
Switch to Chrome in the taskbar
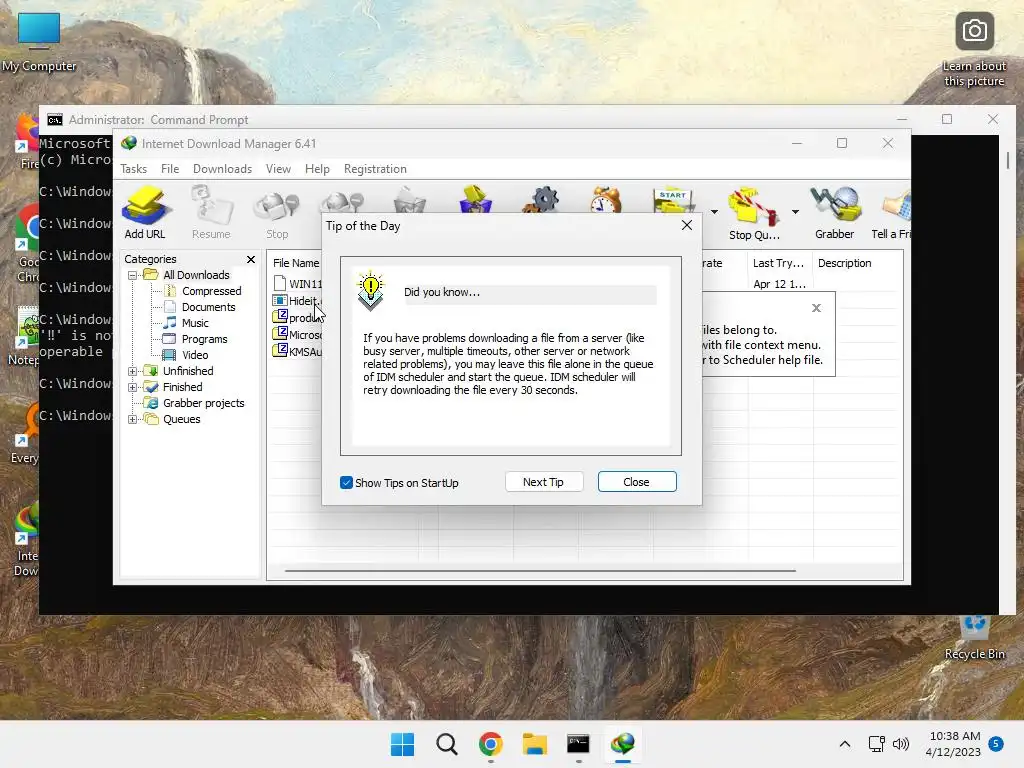[x=490, y=744]
